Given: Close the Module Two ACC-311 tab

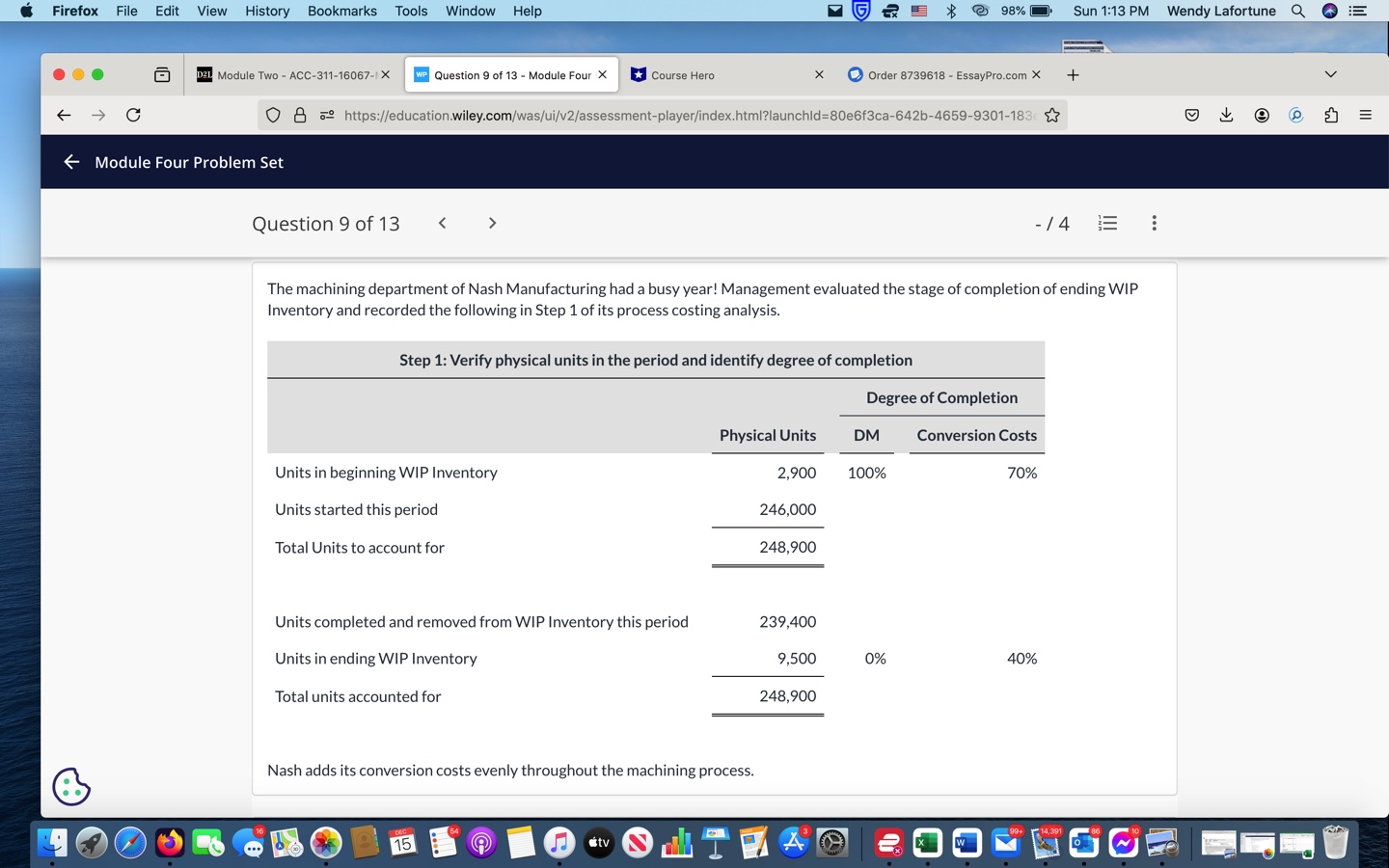Looking at the screenshot, I should pos(385,74).
